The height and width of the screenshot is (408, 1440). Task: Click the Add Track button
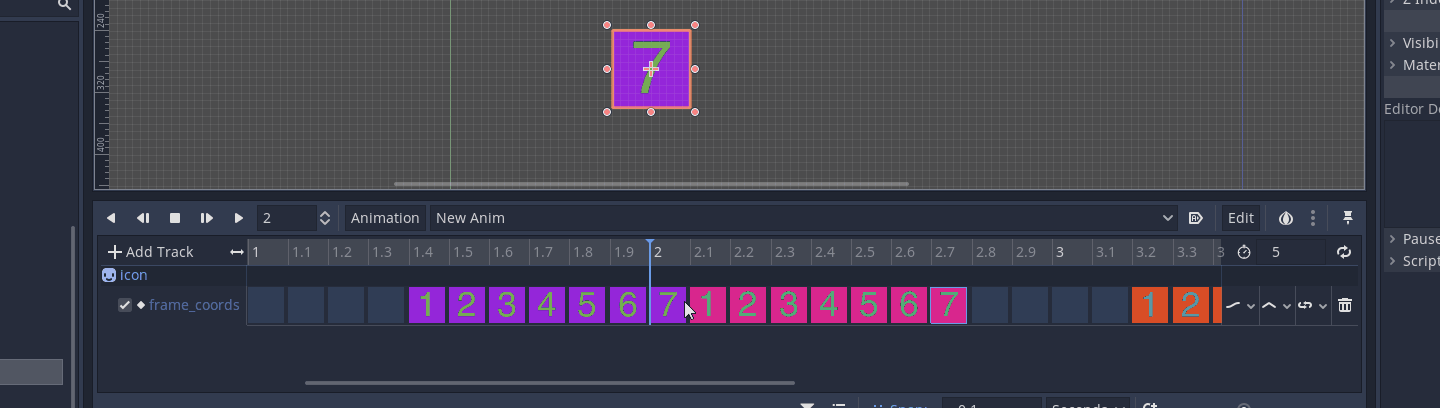151,252
